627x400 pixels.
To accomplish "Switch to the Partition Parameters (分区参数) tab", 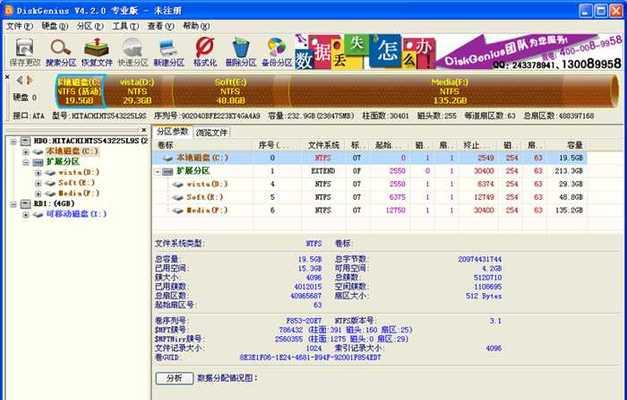I will coord(172,132).
